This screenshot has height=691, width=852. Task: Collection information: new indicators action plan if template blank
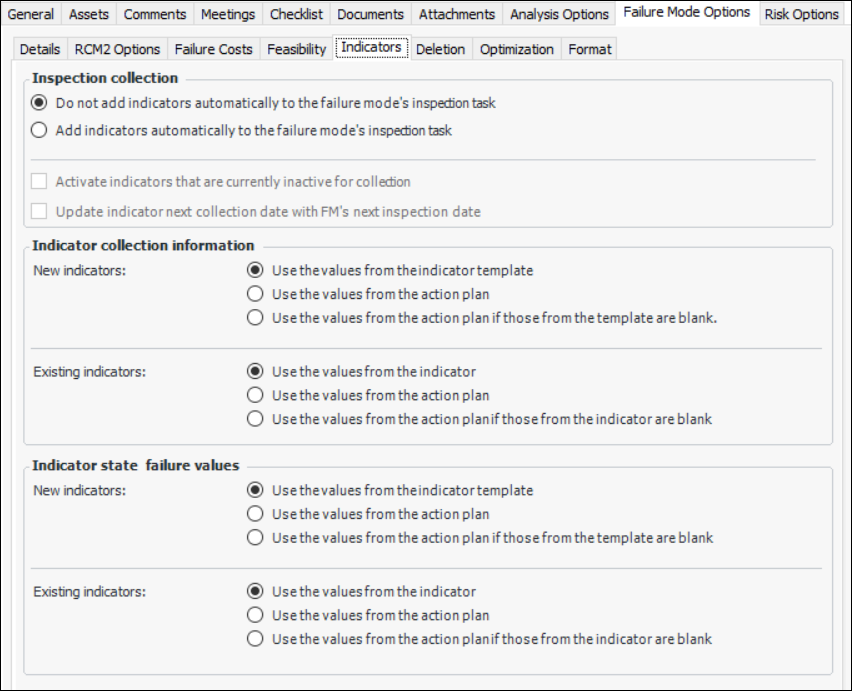(256, 318)
